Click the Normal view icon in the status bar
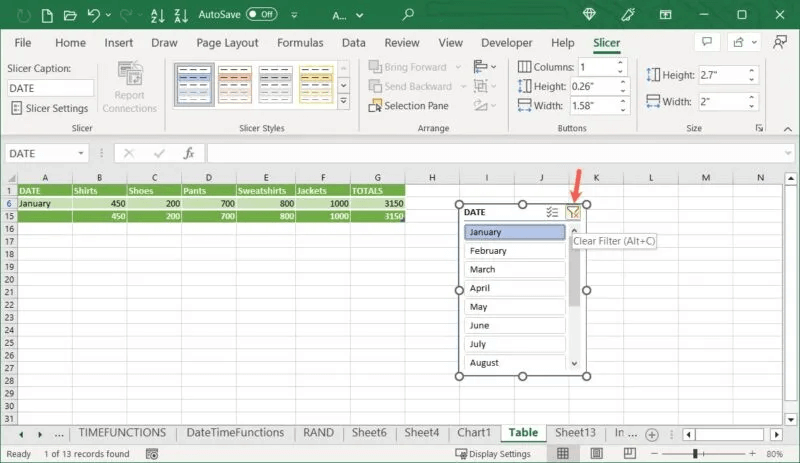The height and width of the screenshot is (463, 800). point(563,454)
